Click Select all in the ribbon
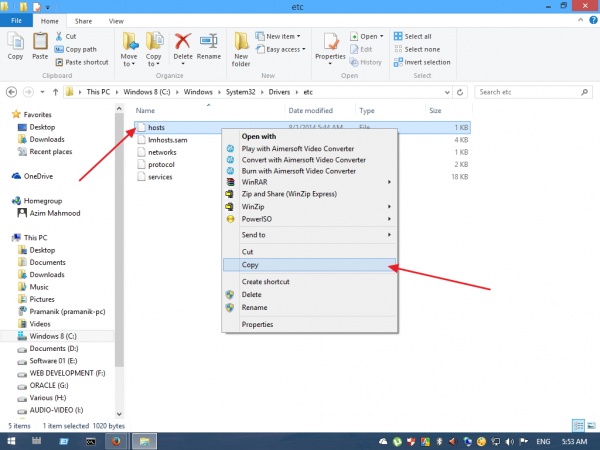600x450 pixels. pyautogui.click(x=412, y=36)
